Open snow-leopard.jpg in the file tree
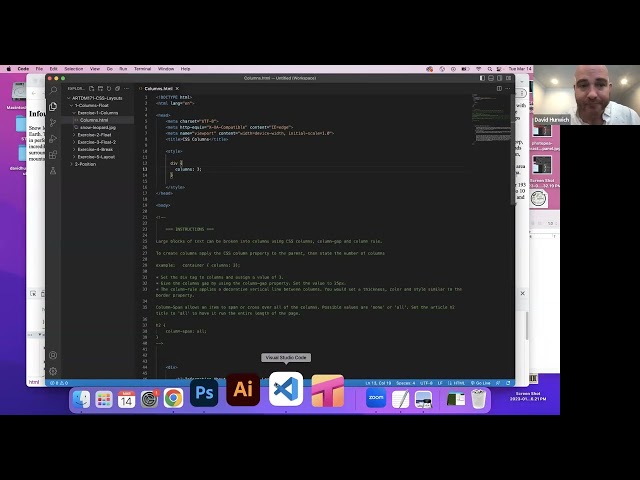 [x=98, y=127]
